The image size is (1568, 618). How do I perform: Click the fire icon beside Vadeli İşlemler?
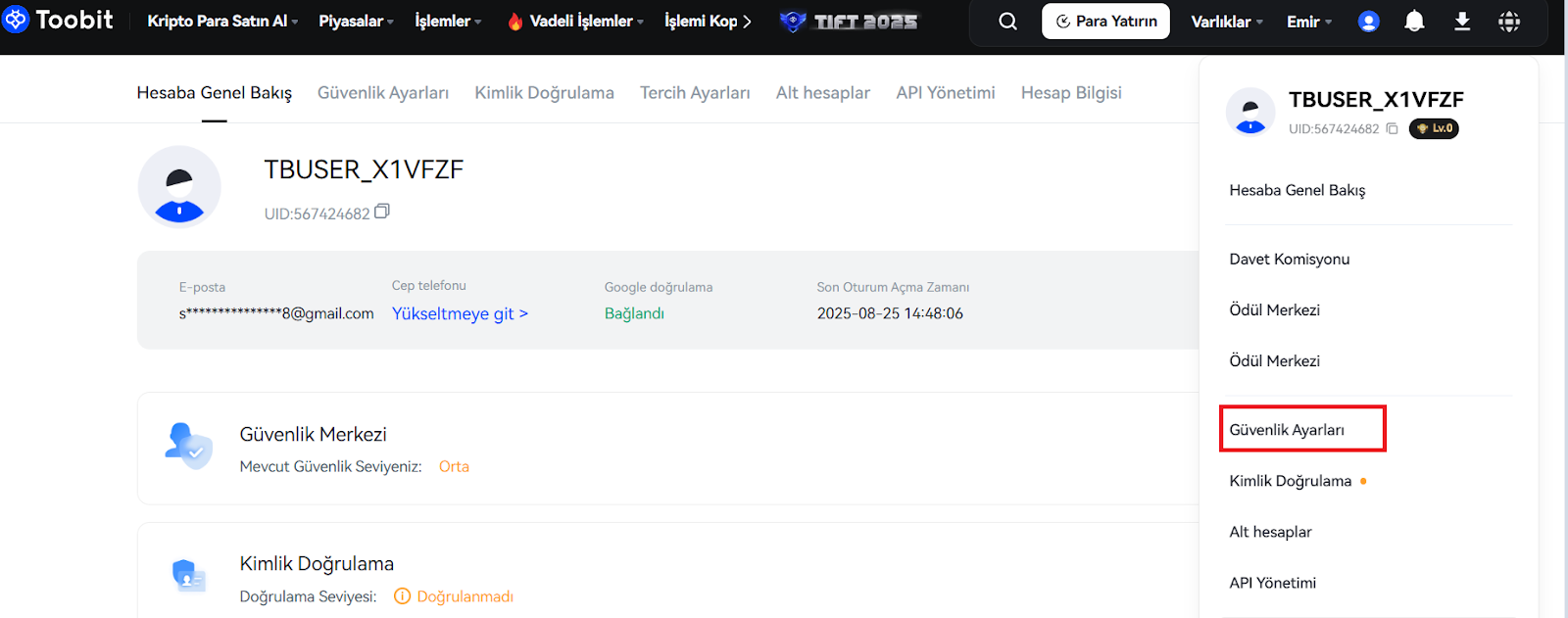515,21
